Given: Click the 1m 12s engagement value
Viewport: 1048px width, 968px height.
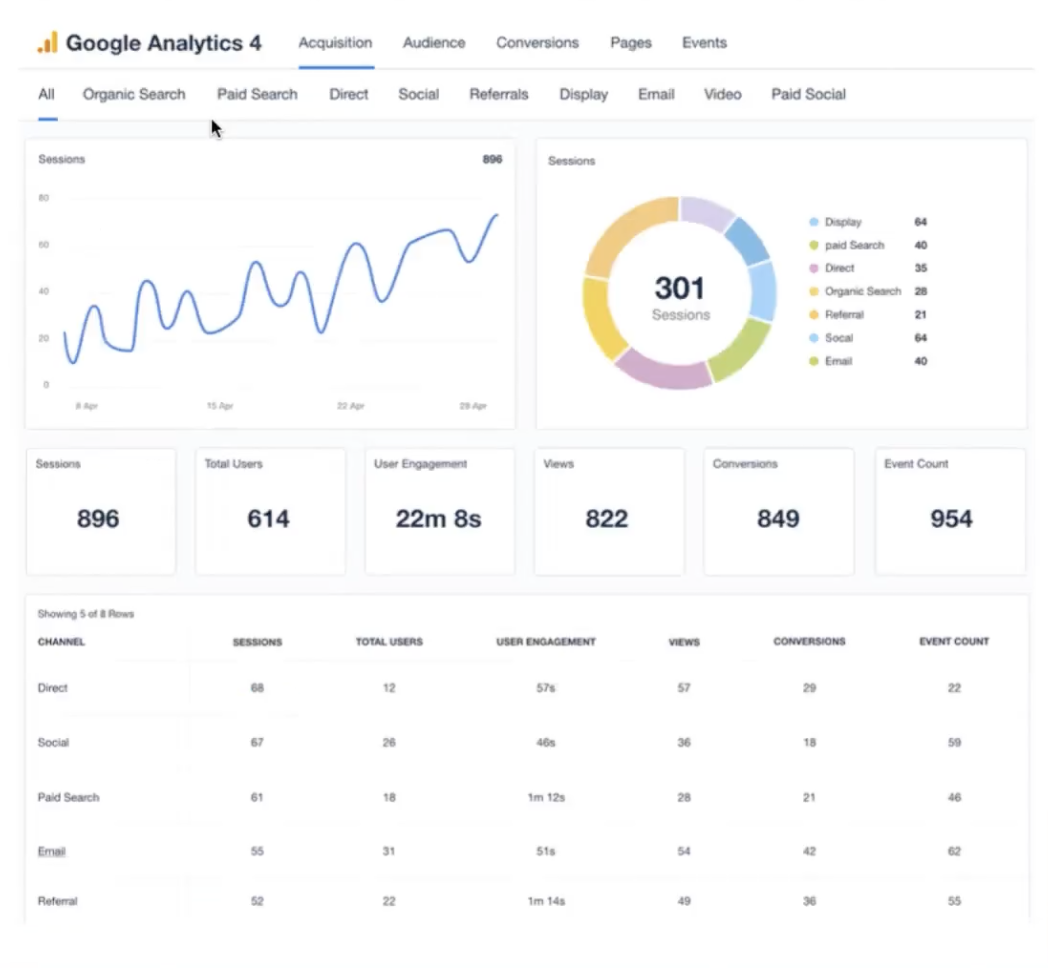Looking at the screenshot, I should [x=546, y=798].
